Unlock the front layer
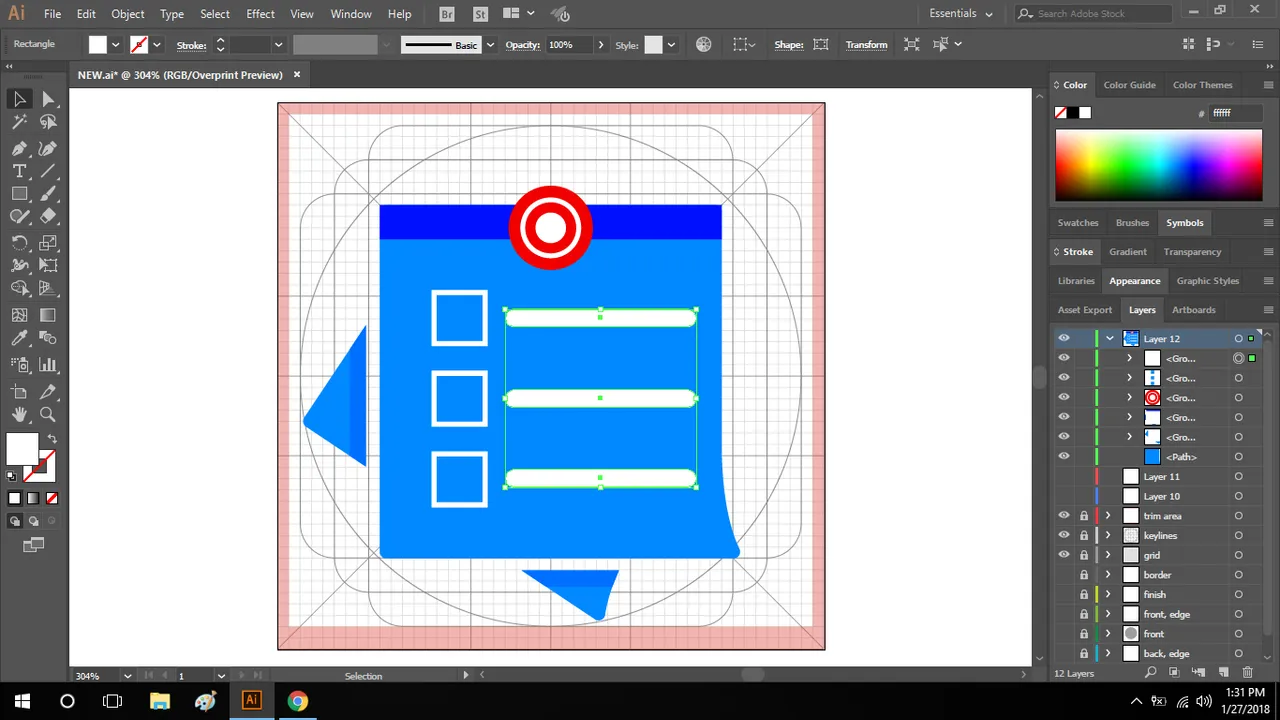Viewport: 1280px width, 720px height. 1083,634
